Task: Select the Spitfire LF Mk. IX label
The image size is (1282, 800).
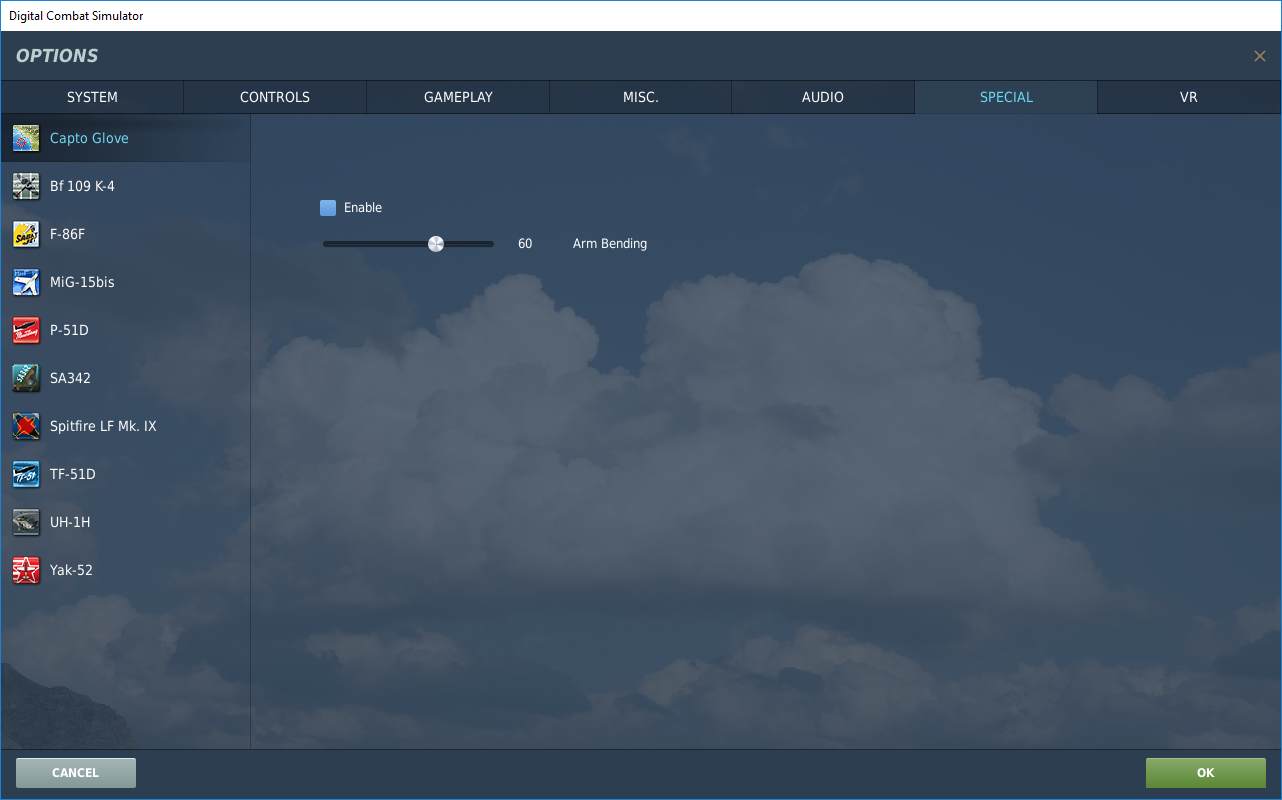Action: coord(103,426)
